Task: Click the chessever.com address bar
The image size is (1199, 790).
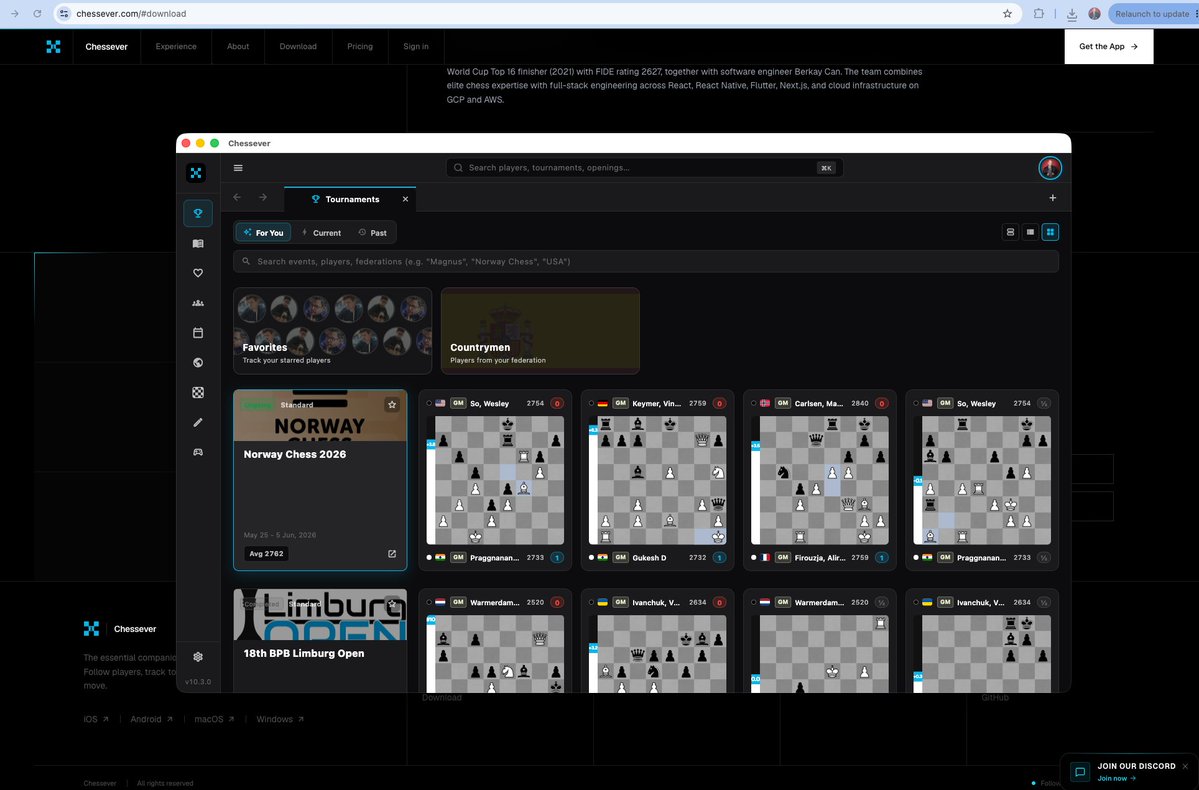Action: (535, 14)
